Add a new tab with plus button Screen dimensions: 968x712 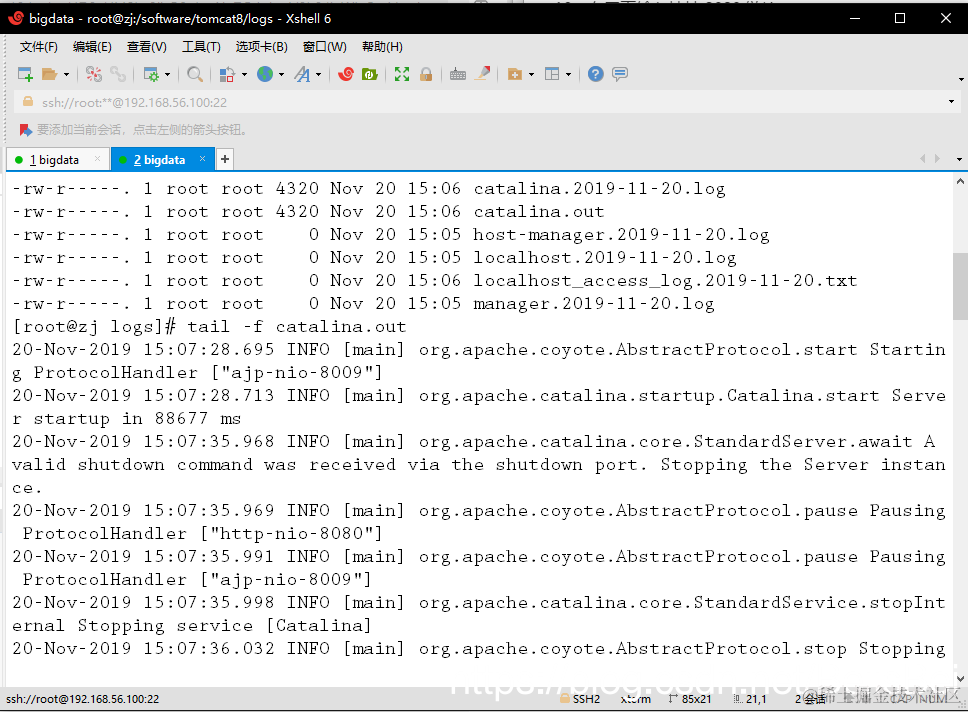pos(225,159)
